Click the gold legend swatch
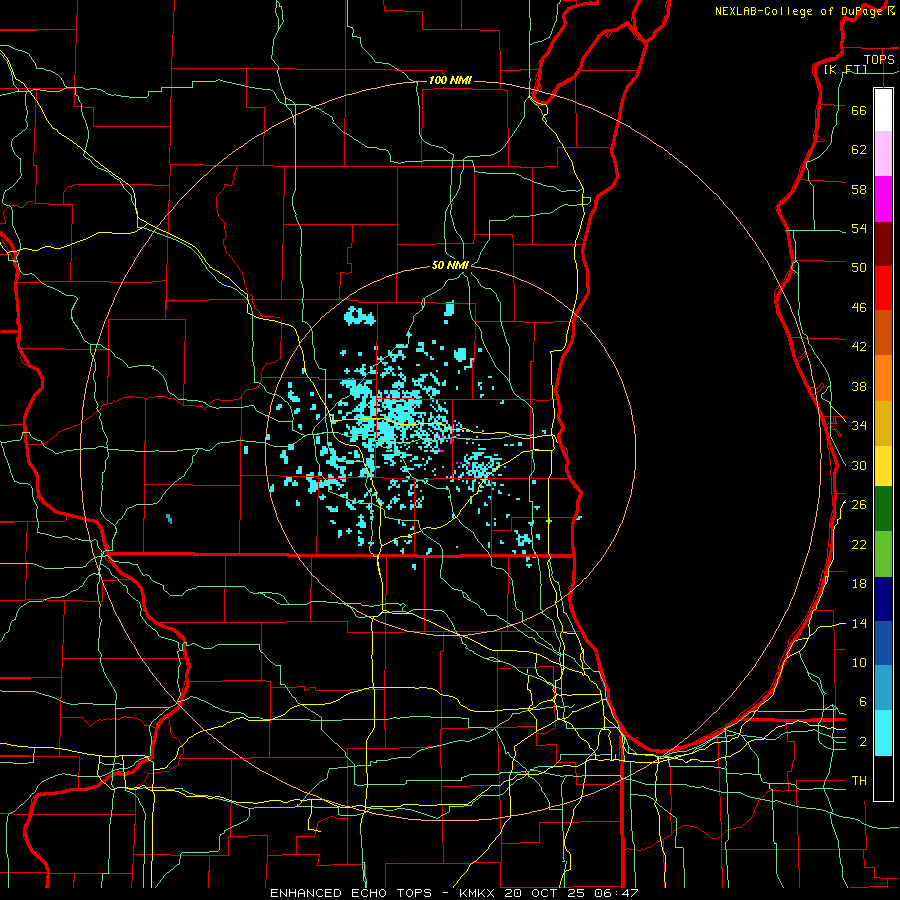 tap(883, 423)
